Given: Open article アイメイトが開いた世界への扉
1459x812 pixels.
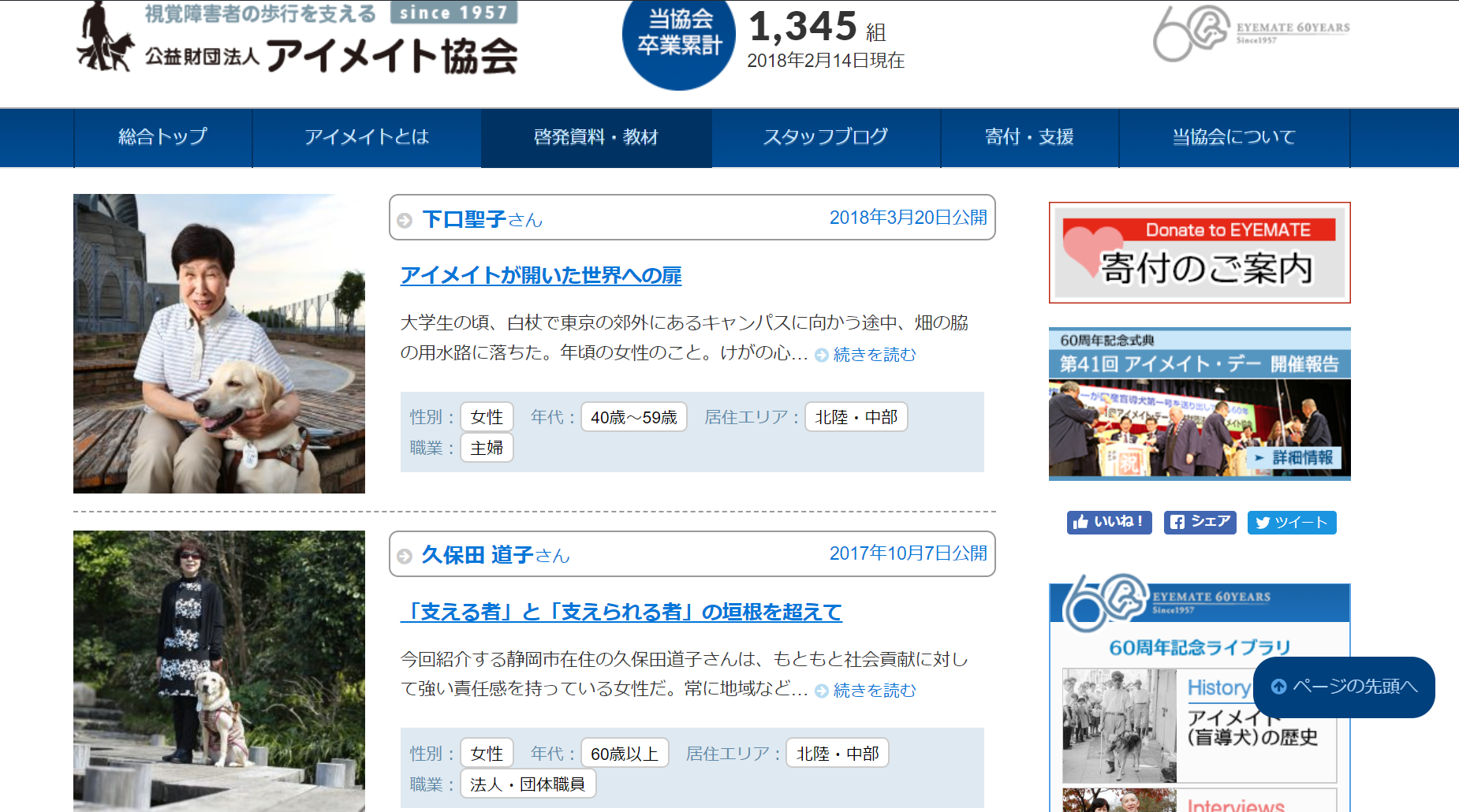Looking at the screenshot, I should tap(541, 275).
